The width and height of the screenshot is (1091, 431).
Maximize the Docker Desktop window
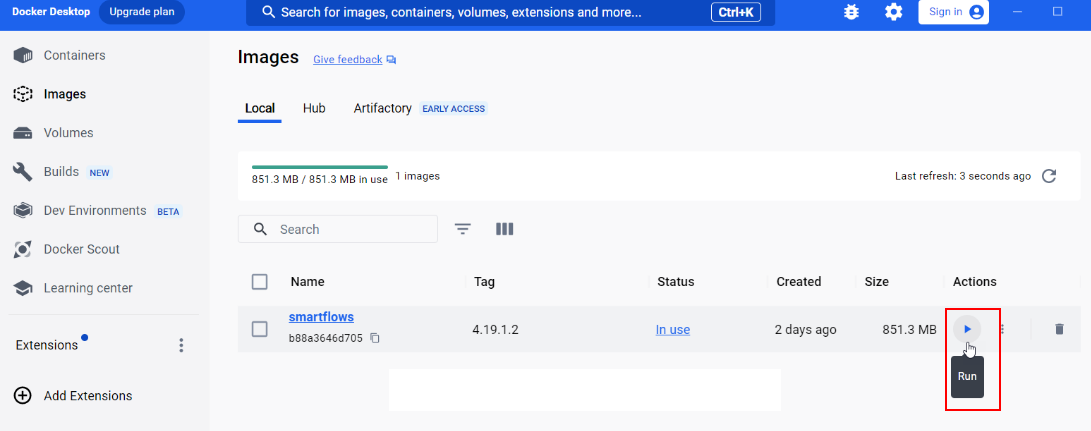pos(1058,12)
